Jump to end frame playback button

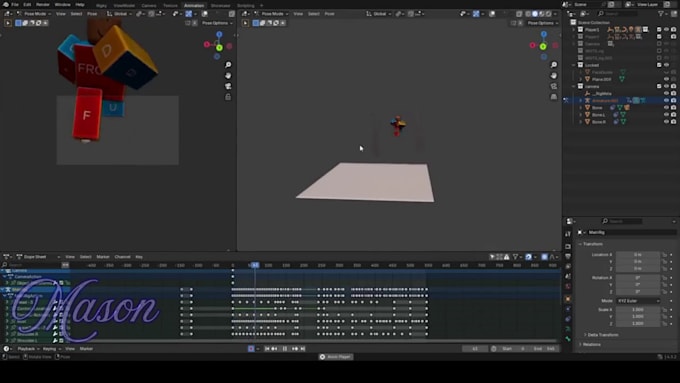(303, 349)
